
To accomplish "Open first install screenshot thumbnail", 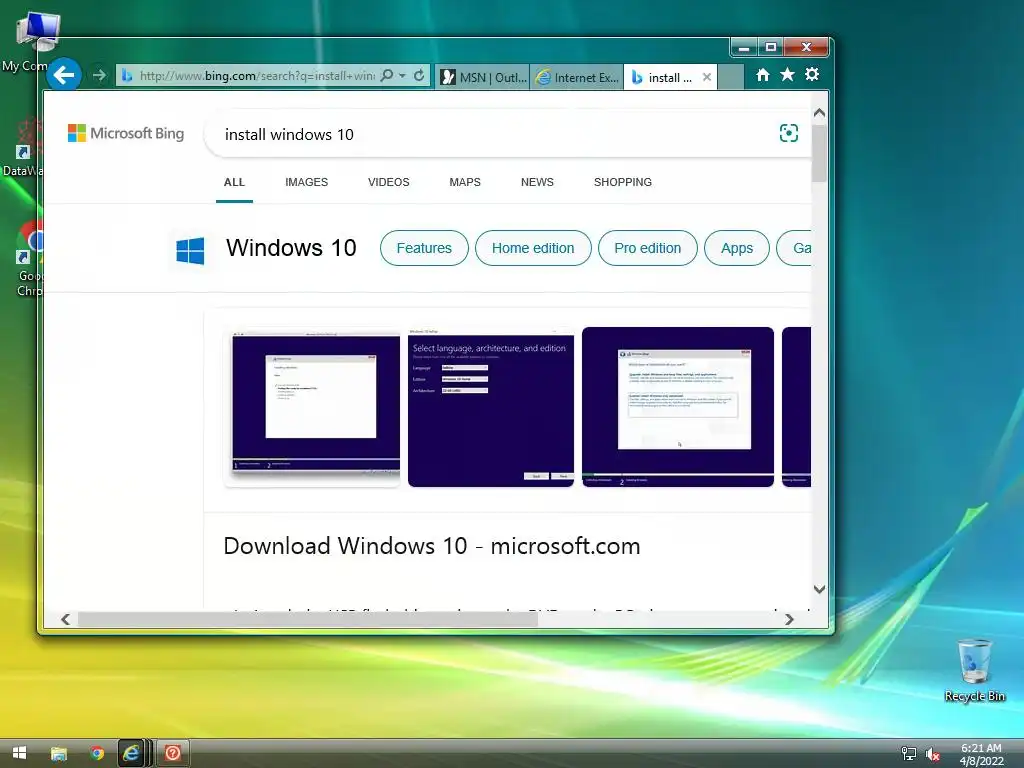I will (x=312, y=408).
